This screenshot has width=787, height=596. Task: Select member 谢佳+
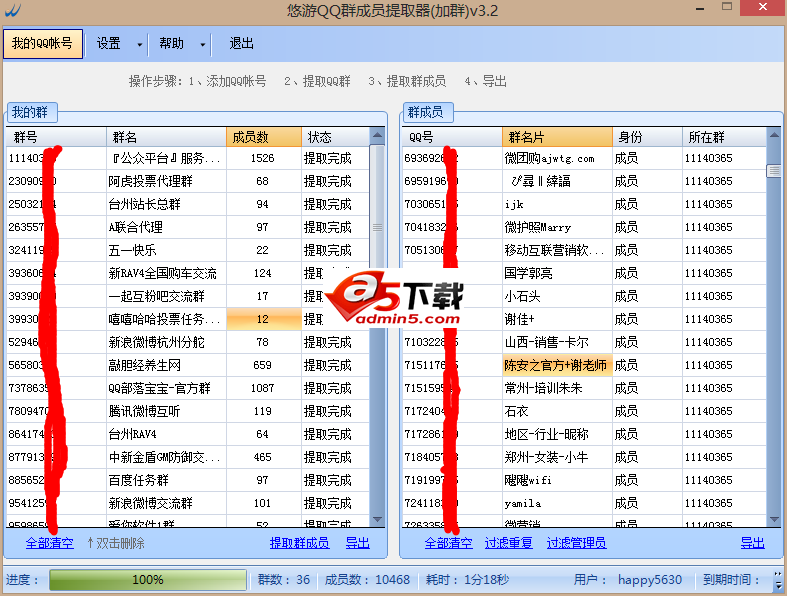pos(584,319)
